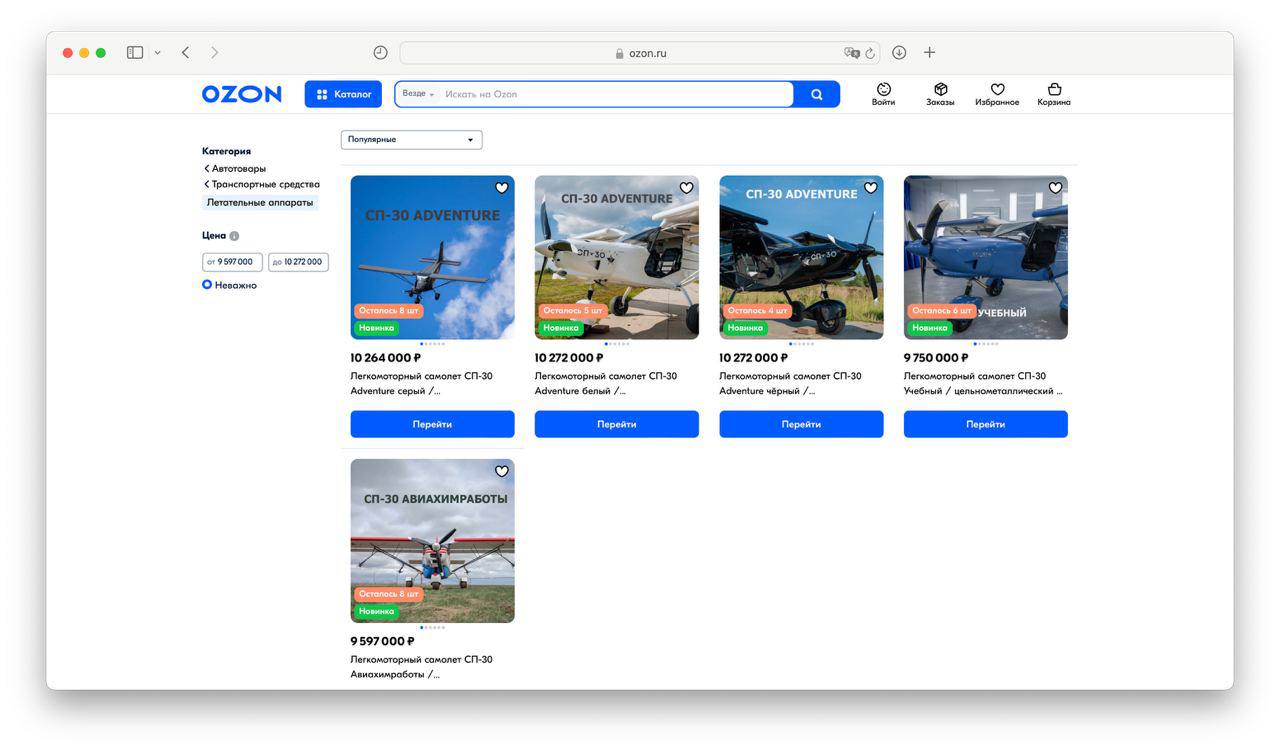Viewport: 1280px width, 751px height.
Task: Click the magnifier search button
Action: (x=816, y=94)
